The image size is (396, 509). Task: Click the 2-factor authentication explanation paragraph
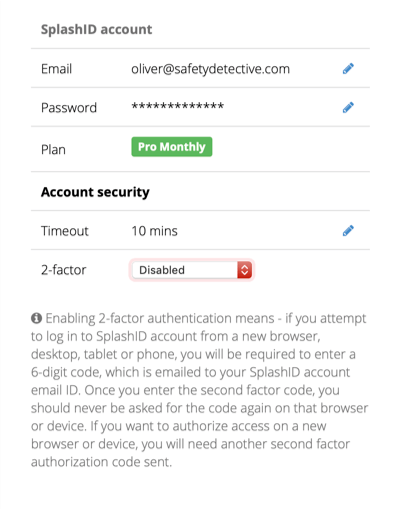(x=199, y=390)
